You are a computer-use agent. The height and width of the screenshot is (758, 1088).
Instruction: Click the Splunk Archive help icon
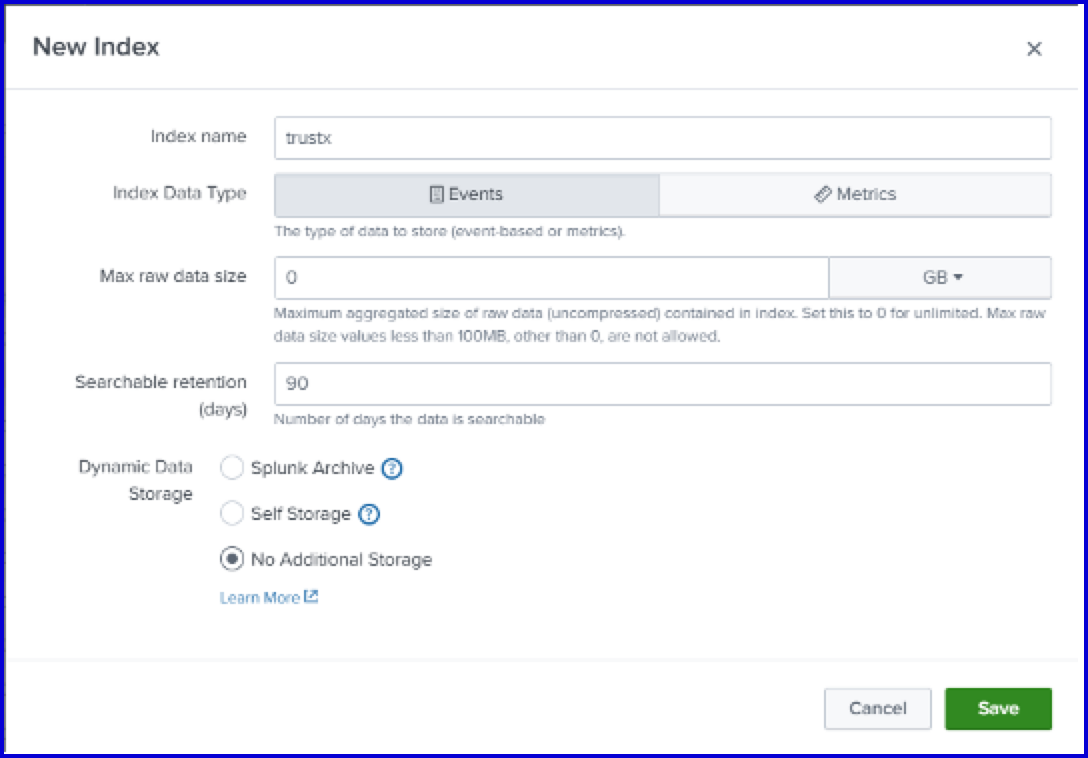click(392, 468)
